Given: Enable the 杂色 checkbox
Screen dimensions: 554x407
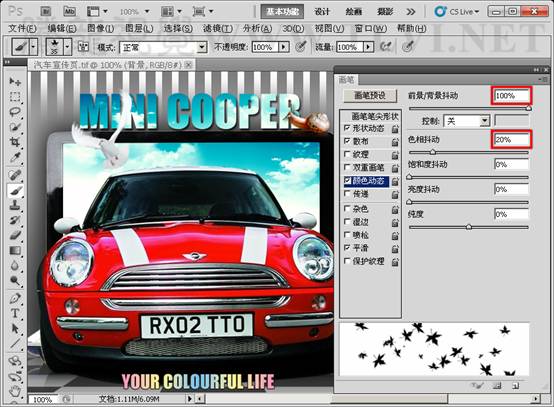Looking at the screenshot, I should [x=347, y=208].
